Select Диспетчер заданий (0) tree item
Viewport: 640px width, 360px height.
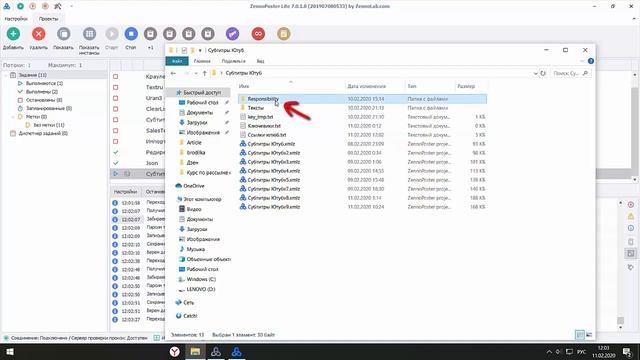pyautogui.click(x=43, y=133)
